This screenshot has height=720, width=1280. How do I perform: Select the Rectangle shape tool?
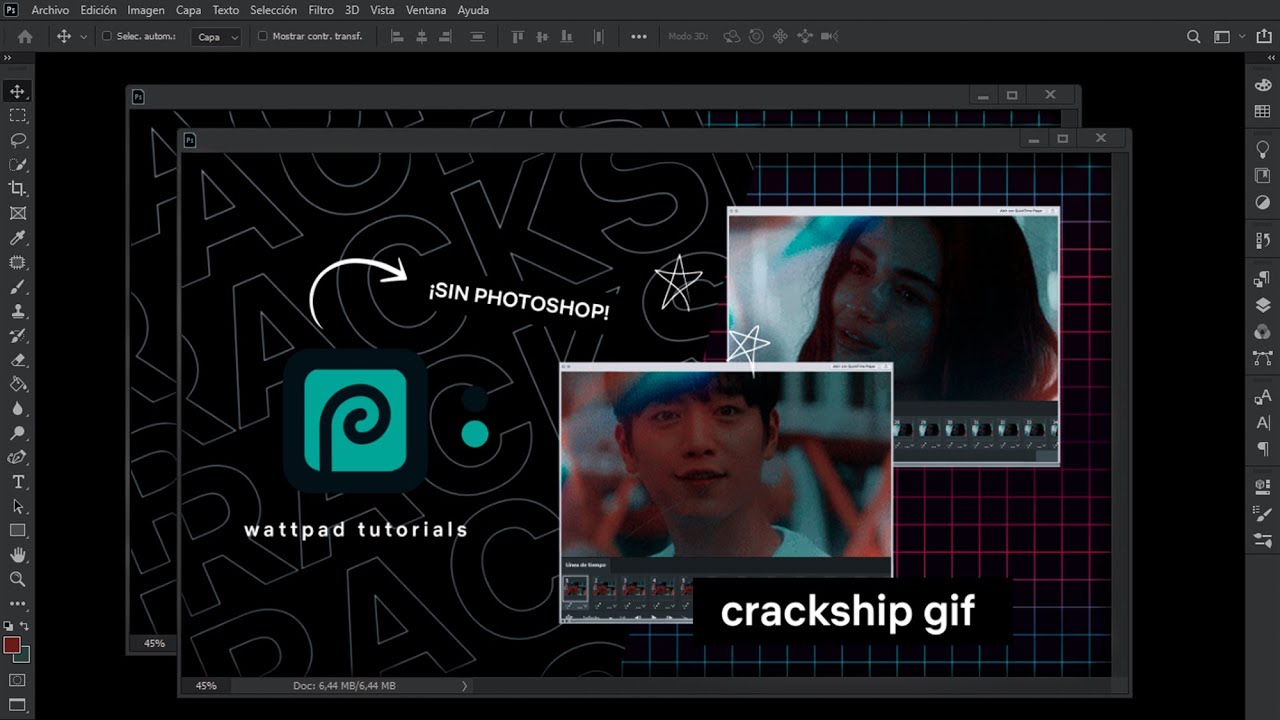point(17,530)
